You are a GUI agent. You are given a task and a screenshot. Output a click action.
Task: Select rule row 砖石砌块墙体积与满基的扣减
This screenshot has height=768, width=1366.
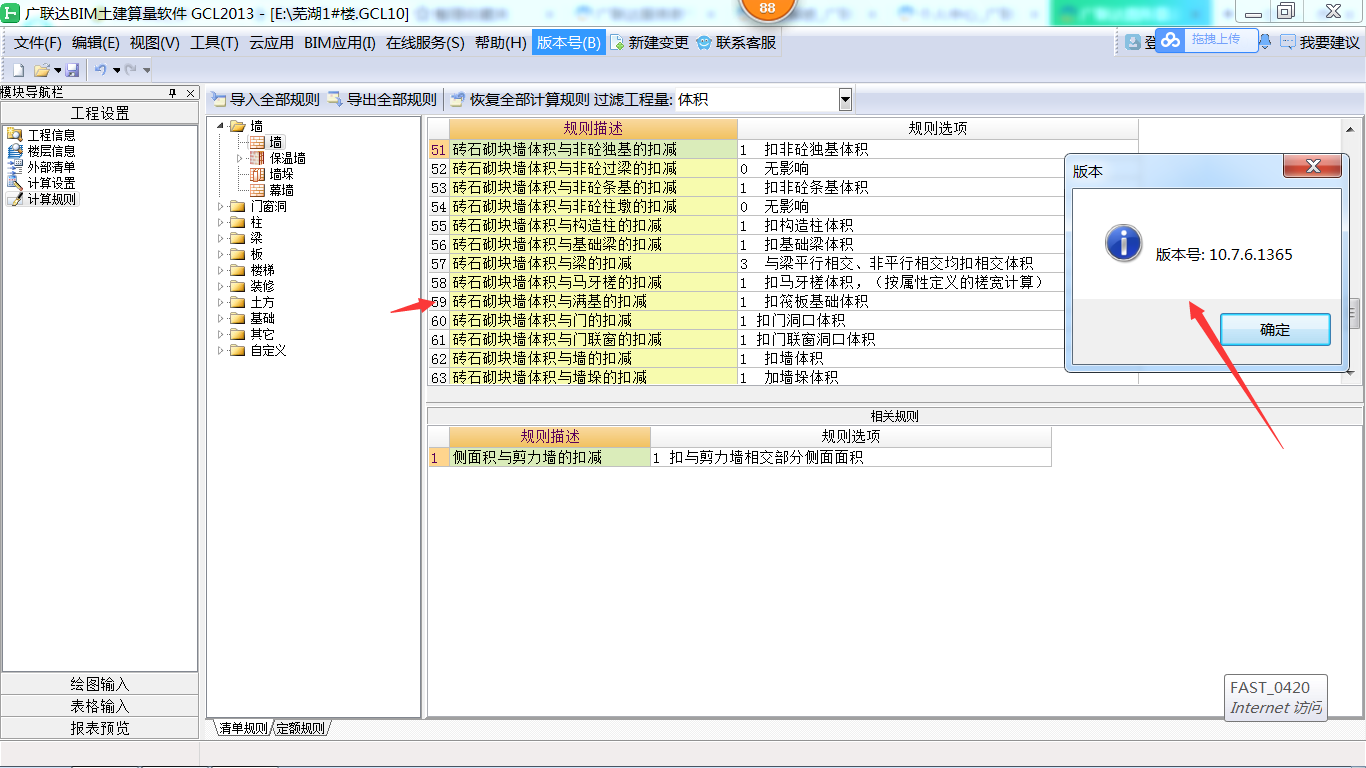[x=593, y=301]
